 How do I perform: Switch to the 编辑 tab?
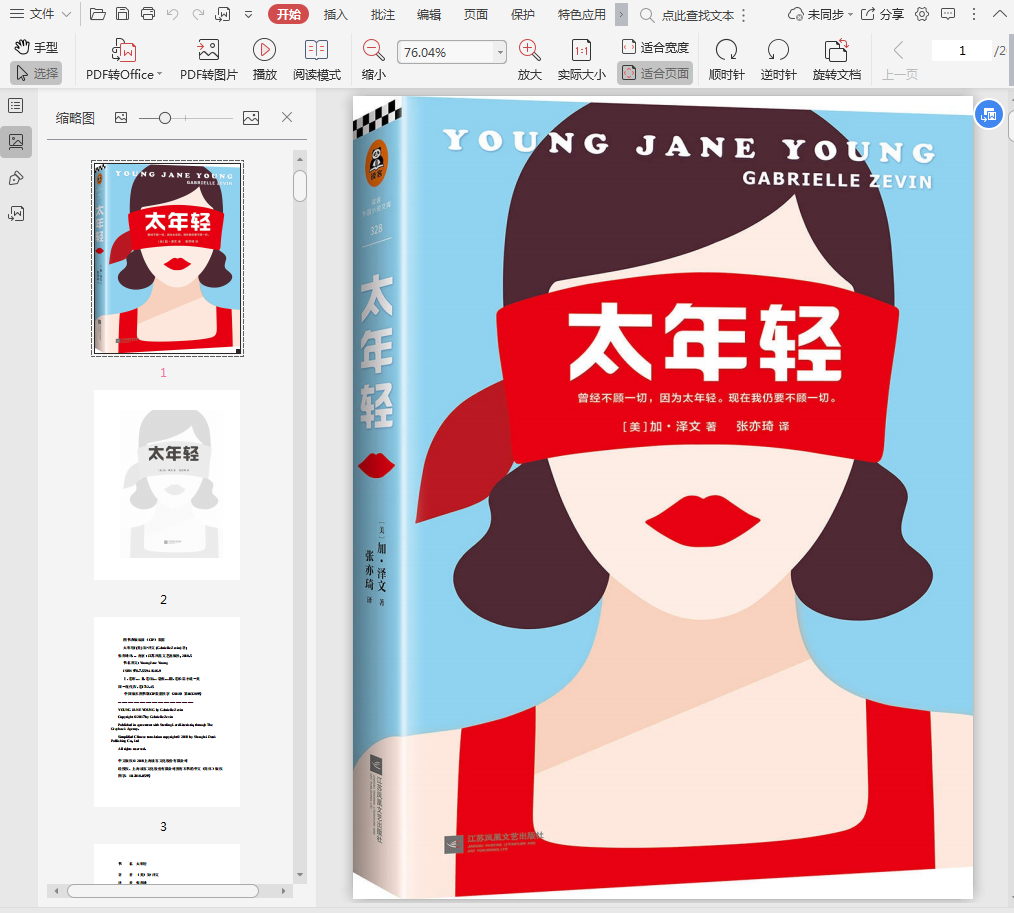coord(429,14)
